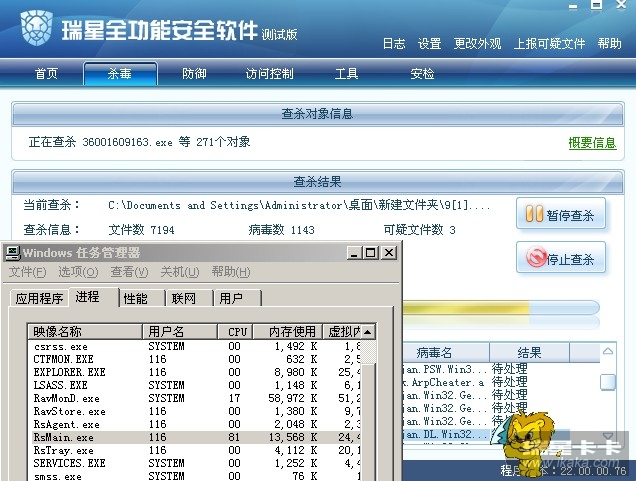Switch to the 杀毒 antivirus tab
This screenshot has width=636, height=481.
click(x=120, y=73)
